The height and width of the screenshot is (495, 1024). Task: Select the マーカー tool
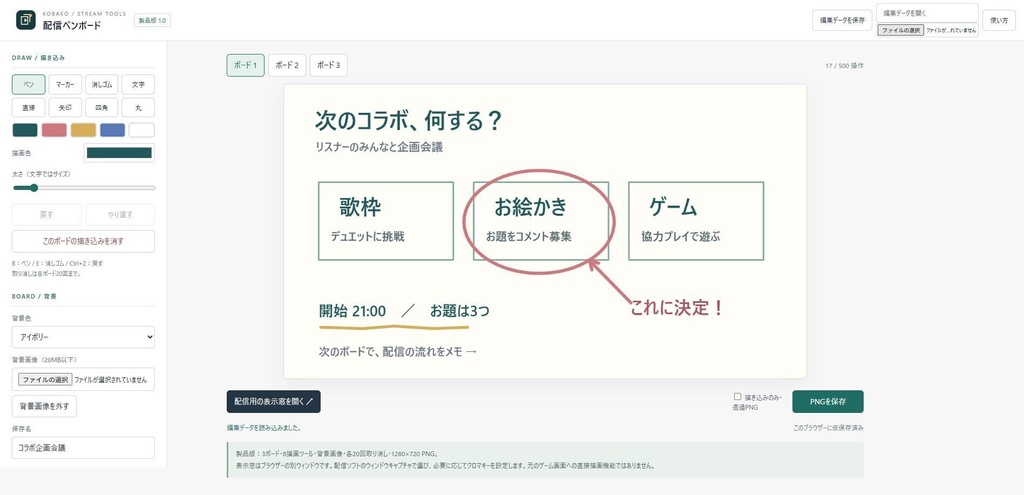pos(65,84)
